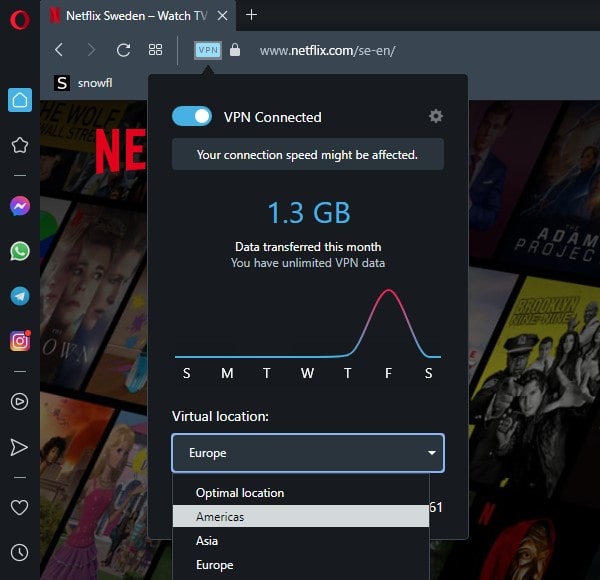Open My Flow send icon in sidebar
This screenshot has height=580, width=600.
[19, 448]
